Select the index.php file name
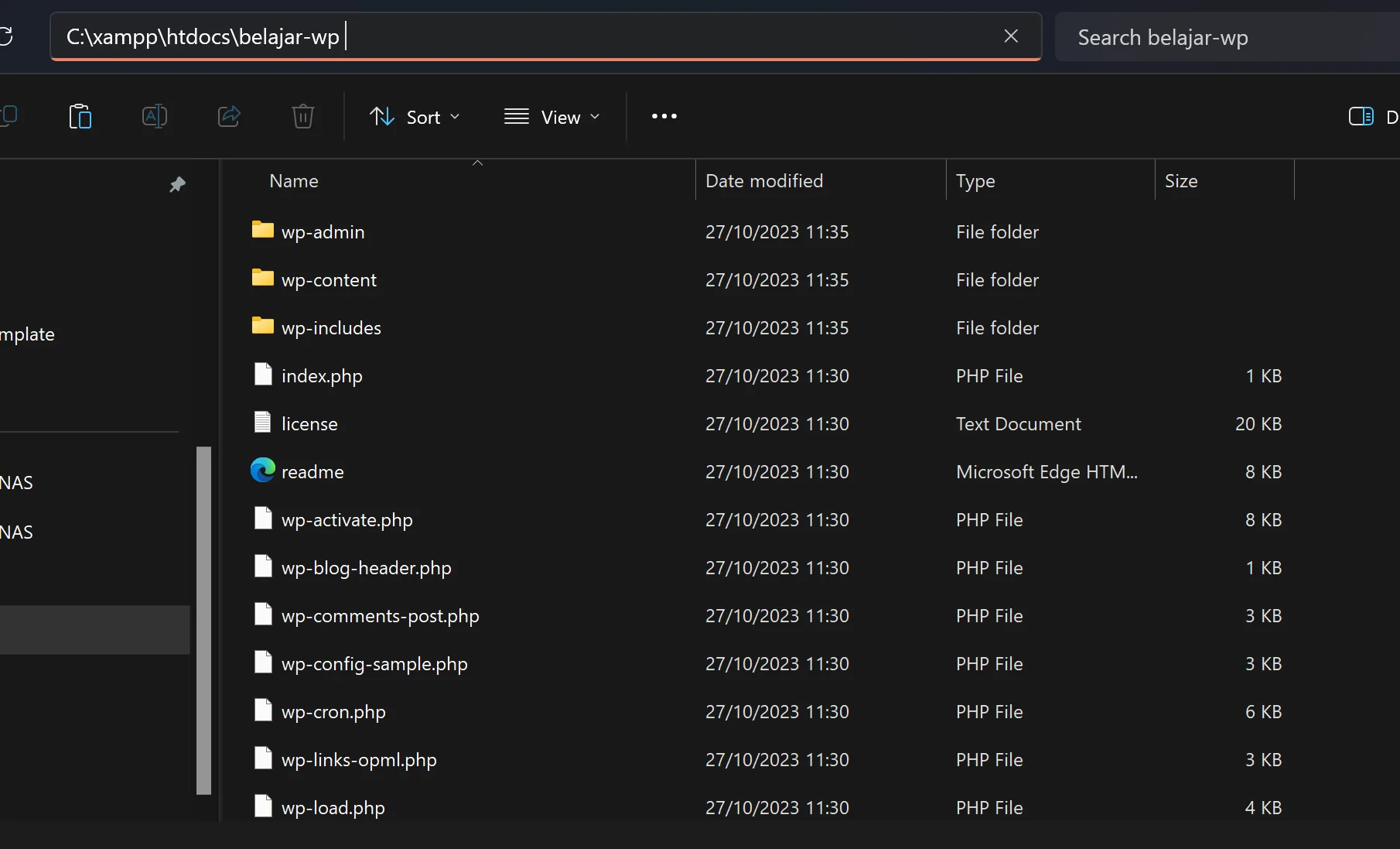 [322, 376]
